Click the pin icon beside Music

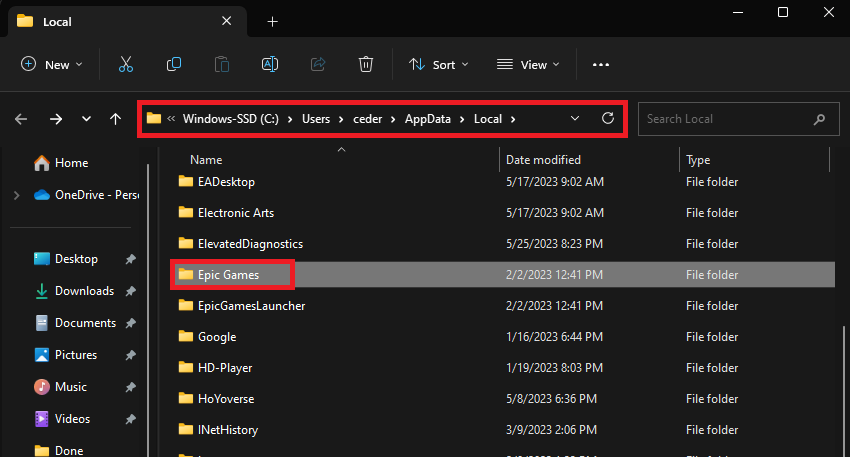click(130, 387)
